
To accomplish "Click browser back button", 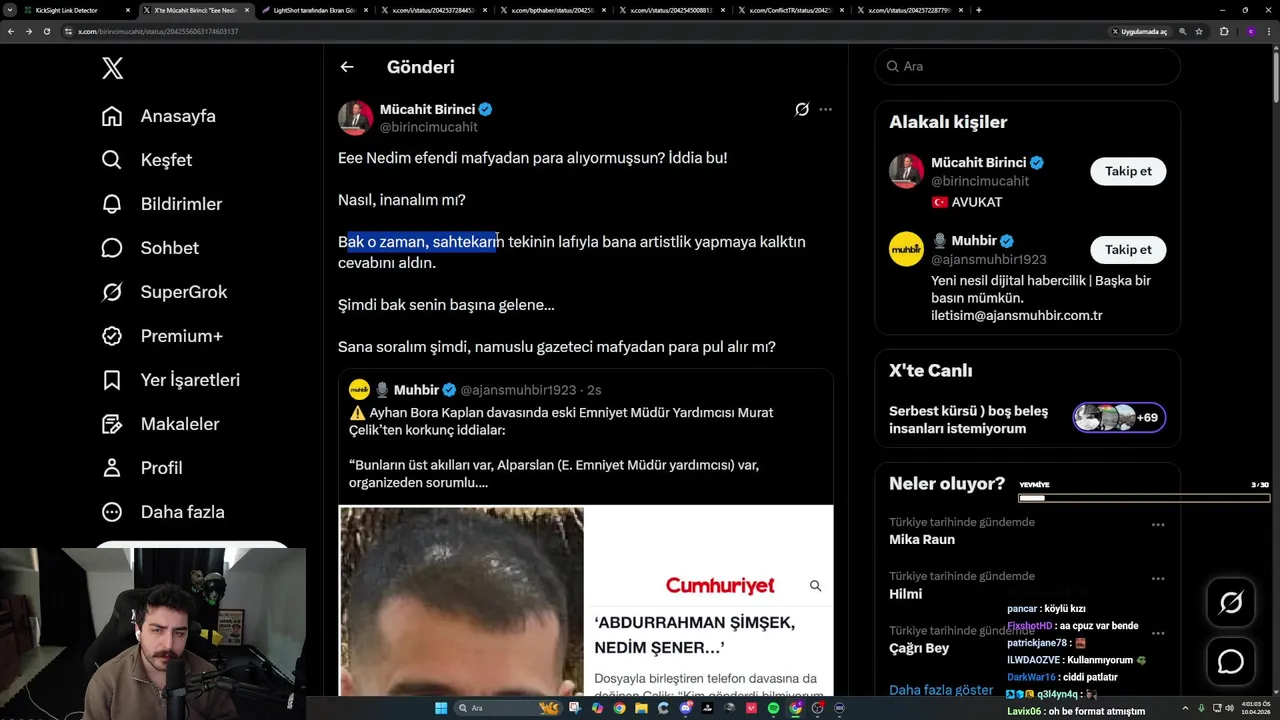I will coord(11,31).
